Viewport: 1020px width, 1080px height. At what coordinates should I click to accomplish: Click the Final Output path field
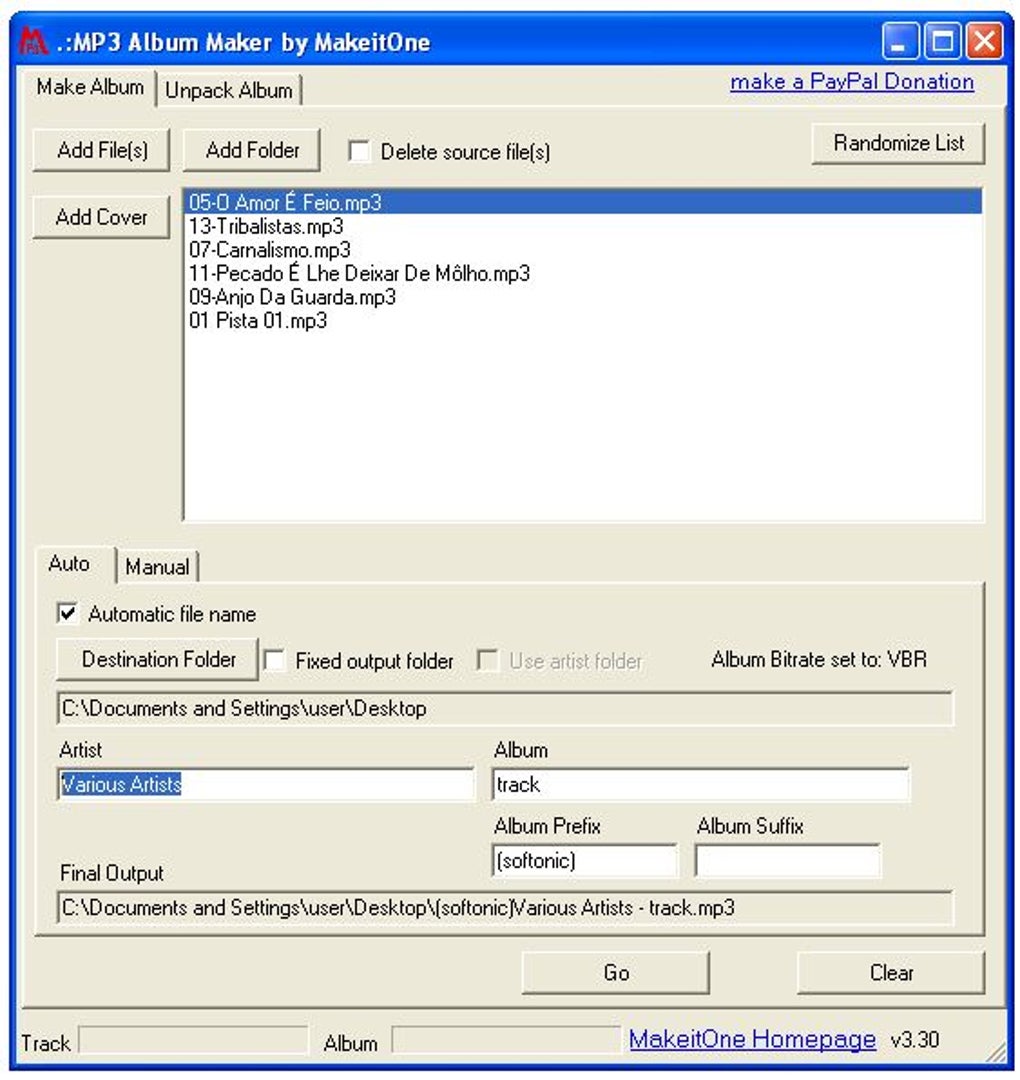(505, 908)
